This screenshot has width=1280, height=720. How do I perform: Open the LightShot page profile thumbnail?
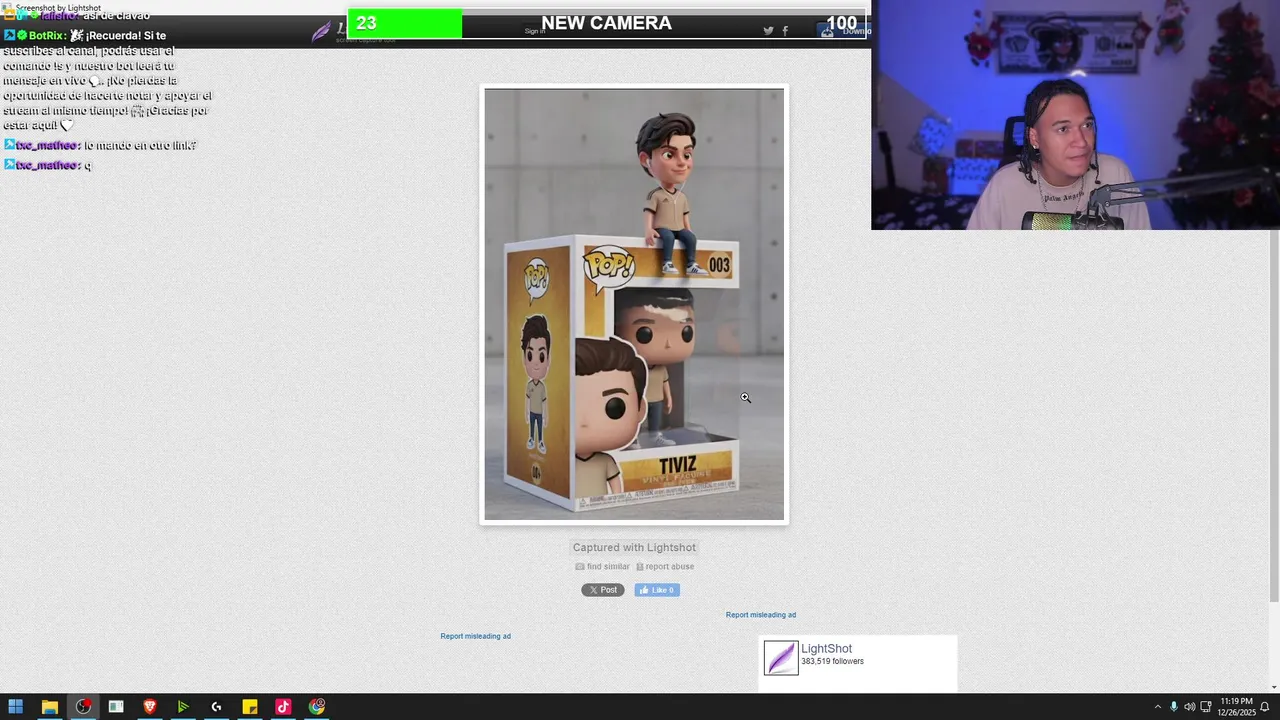pyautogui.click(x=781, y=658)
